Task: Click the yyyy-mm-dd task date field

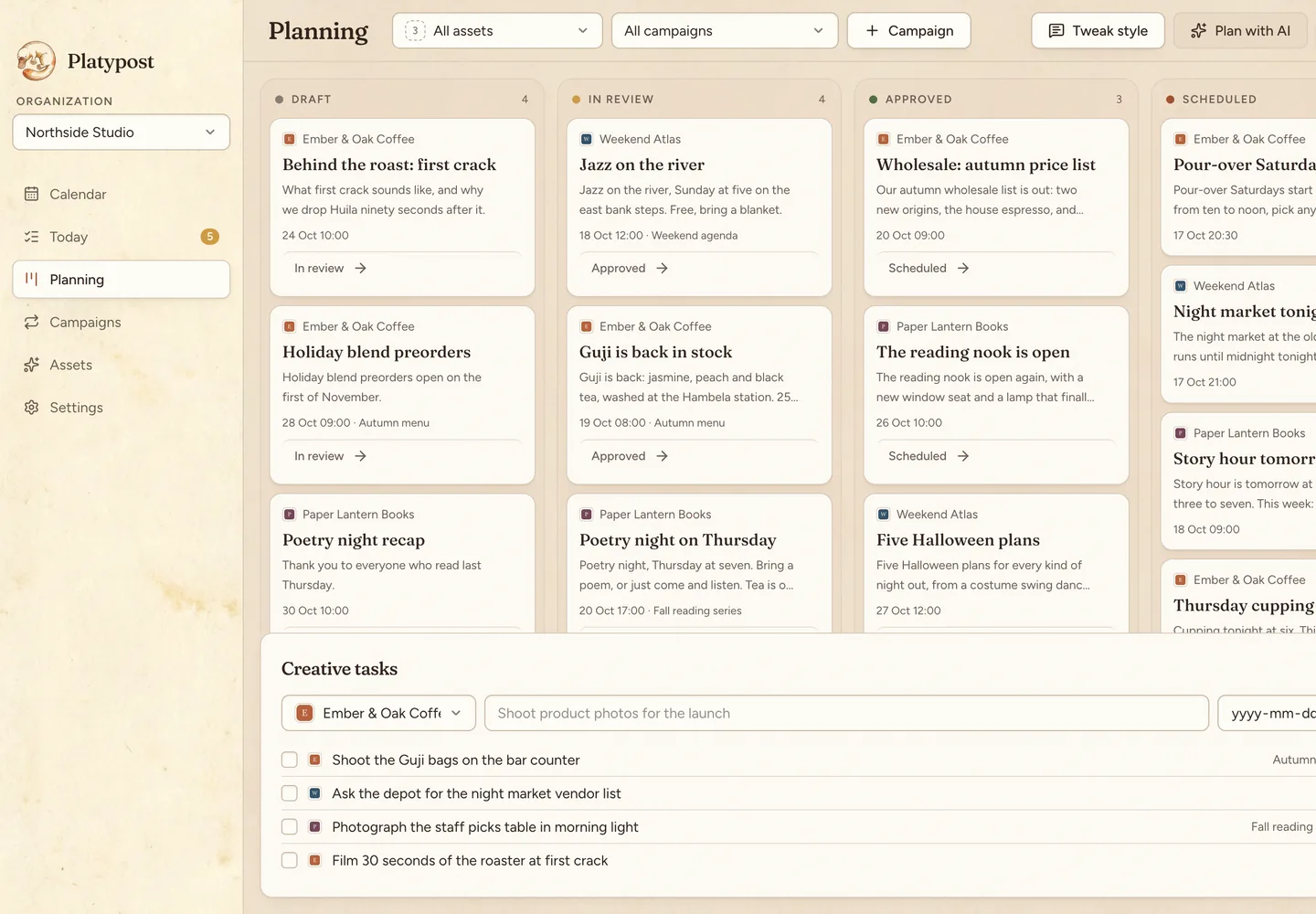Action: pyautogui.click(x=1268, y=713)
